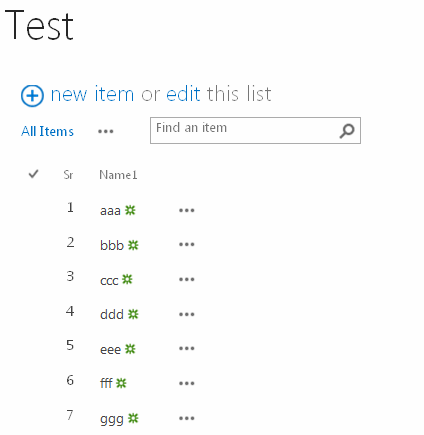Click the plus circle new item icon
This screenshot has height=435, width=424.
[32, 96]
